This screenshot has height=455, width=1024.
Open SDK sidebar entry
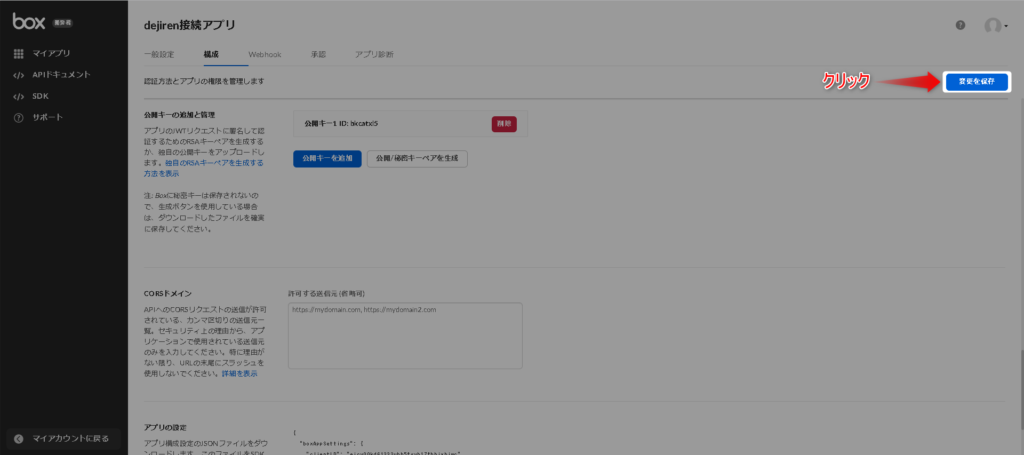40,97
